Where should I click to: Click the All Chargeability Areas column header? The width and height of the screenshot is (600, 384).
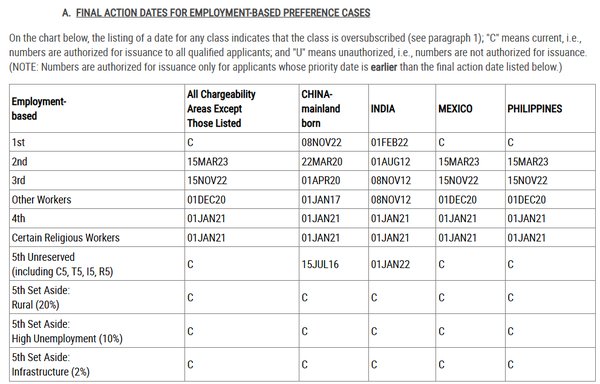[221, 109]
